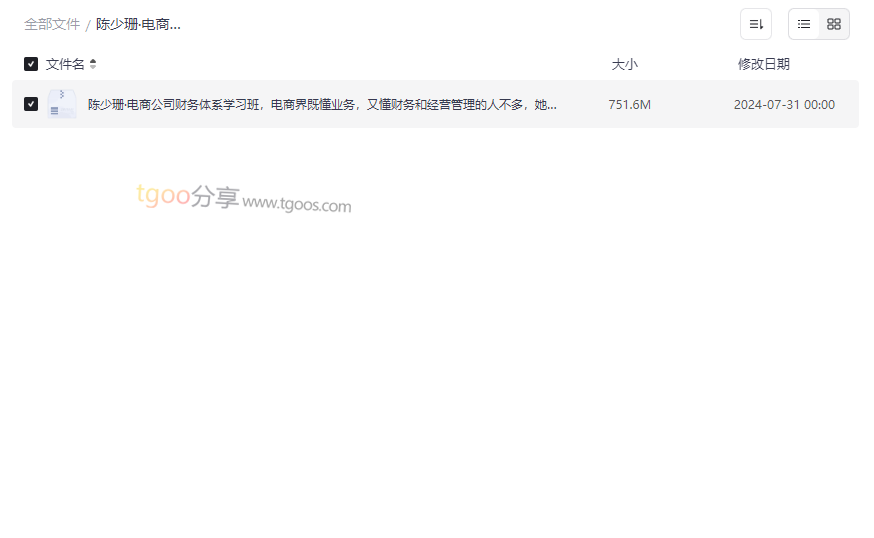The width and height of the screenshot is (874, 538).
Task: Click the tgoo watermark logo
Action: click(163, 195)
